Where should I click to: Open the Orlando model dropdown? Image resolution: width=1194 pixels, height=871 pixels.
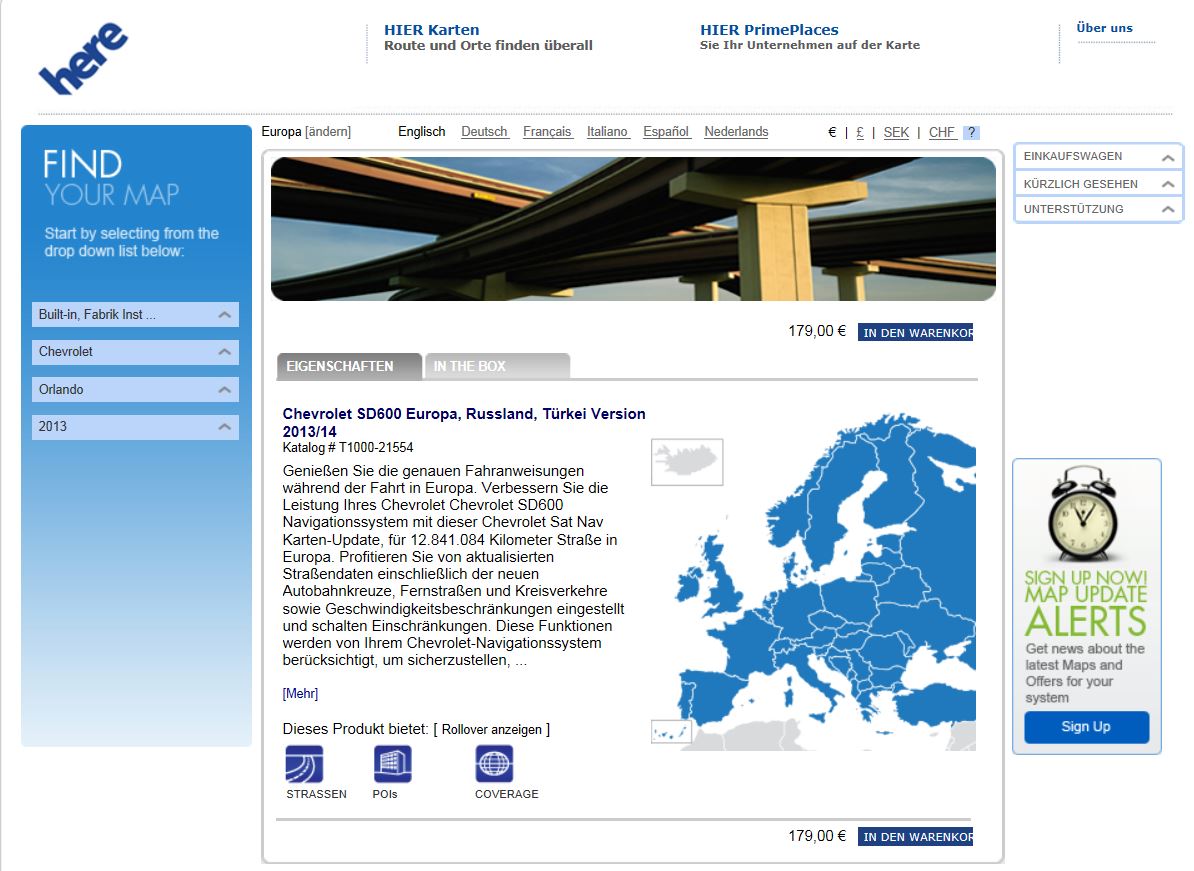[135, 389]
